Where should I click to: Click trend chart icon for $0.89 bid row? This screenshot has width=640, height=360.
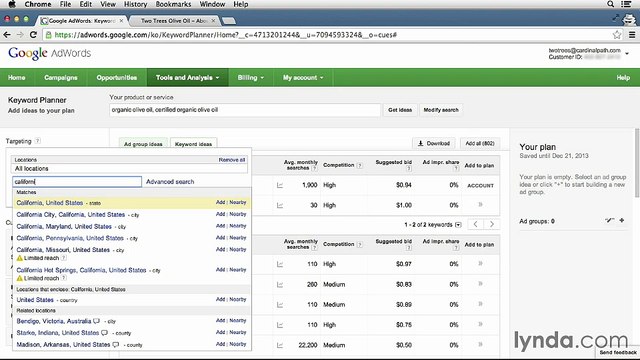point(280,305)
